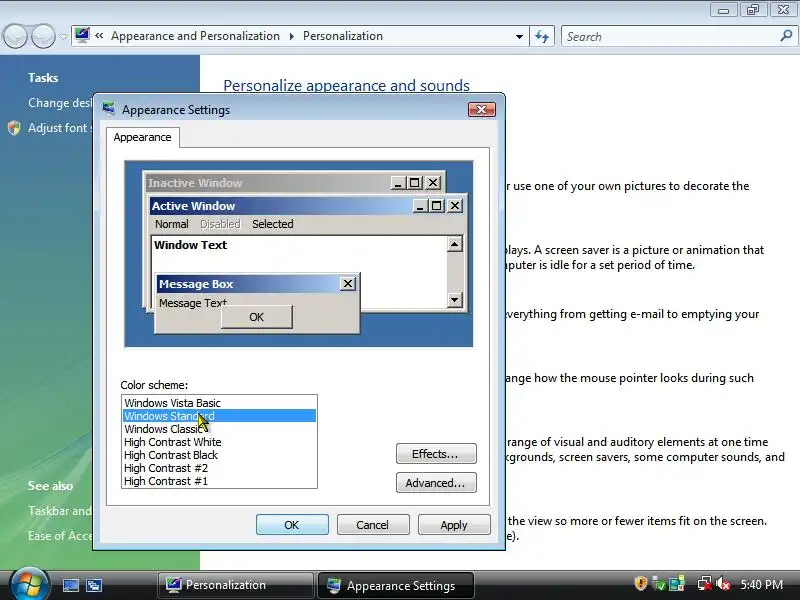Open the security shield tray icon
This screenshot has height=600, width=800.
[x=640, y=584]
